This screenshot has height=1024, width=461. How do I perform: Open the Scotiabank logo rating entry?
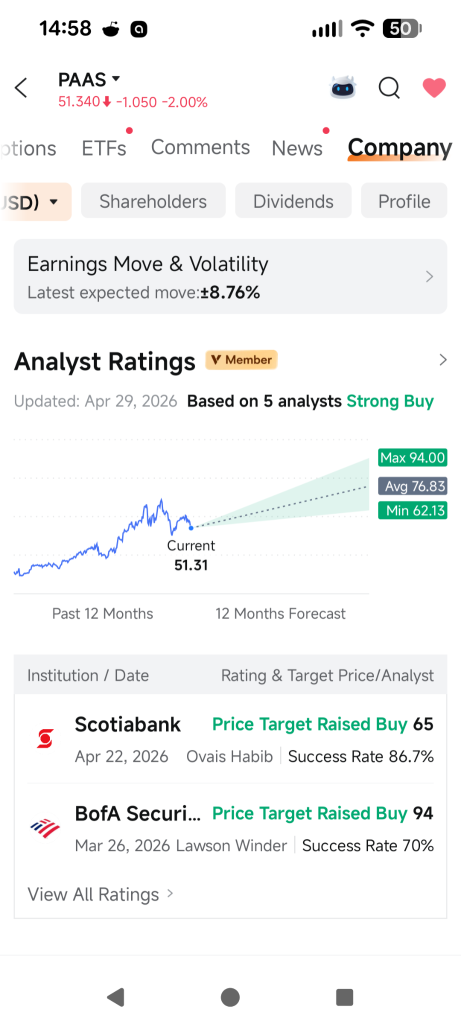45,739
